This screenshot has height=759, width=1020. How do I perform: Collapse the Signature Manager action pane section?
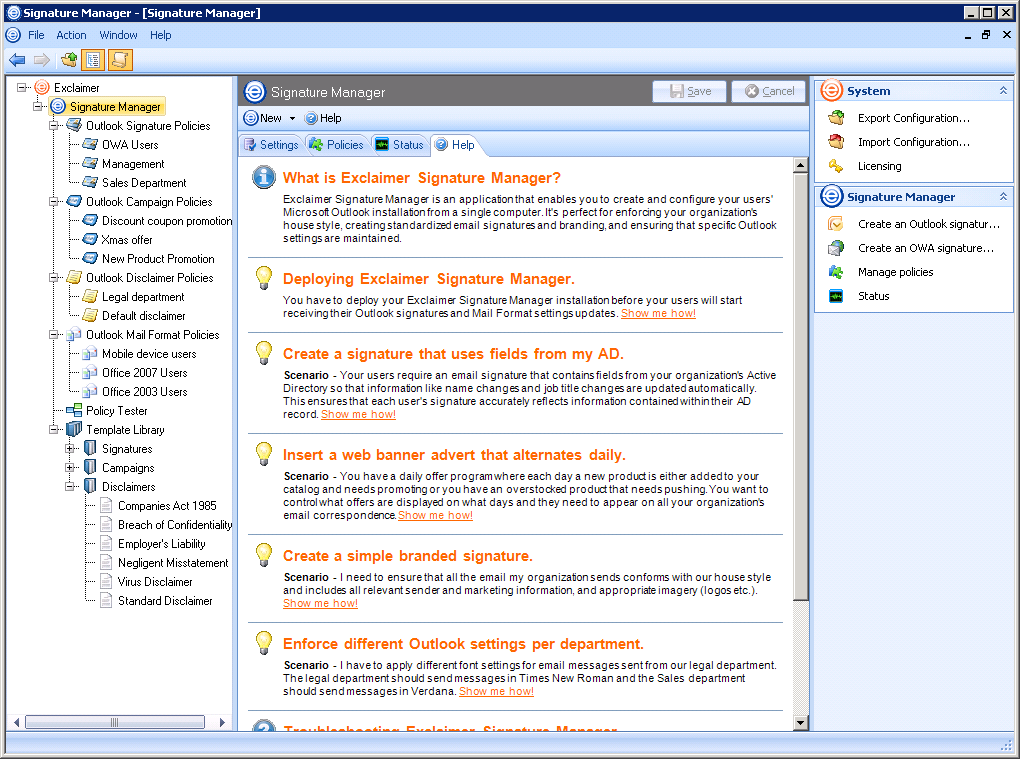tap(1003, 196)
